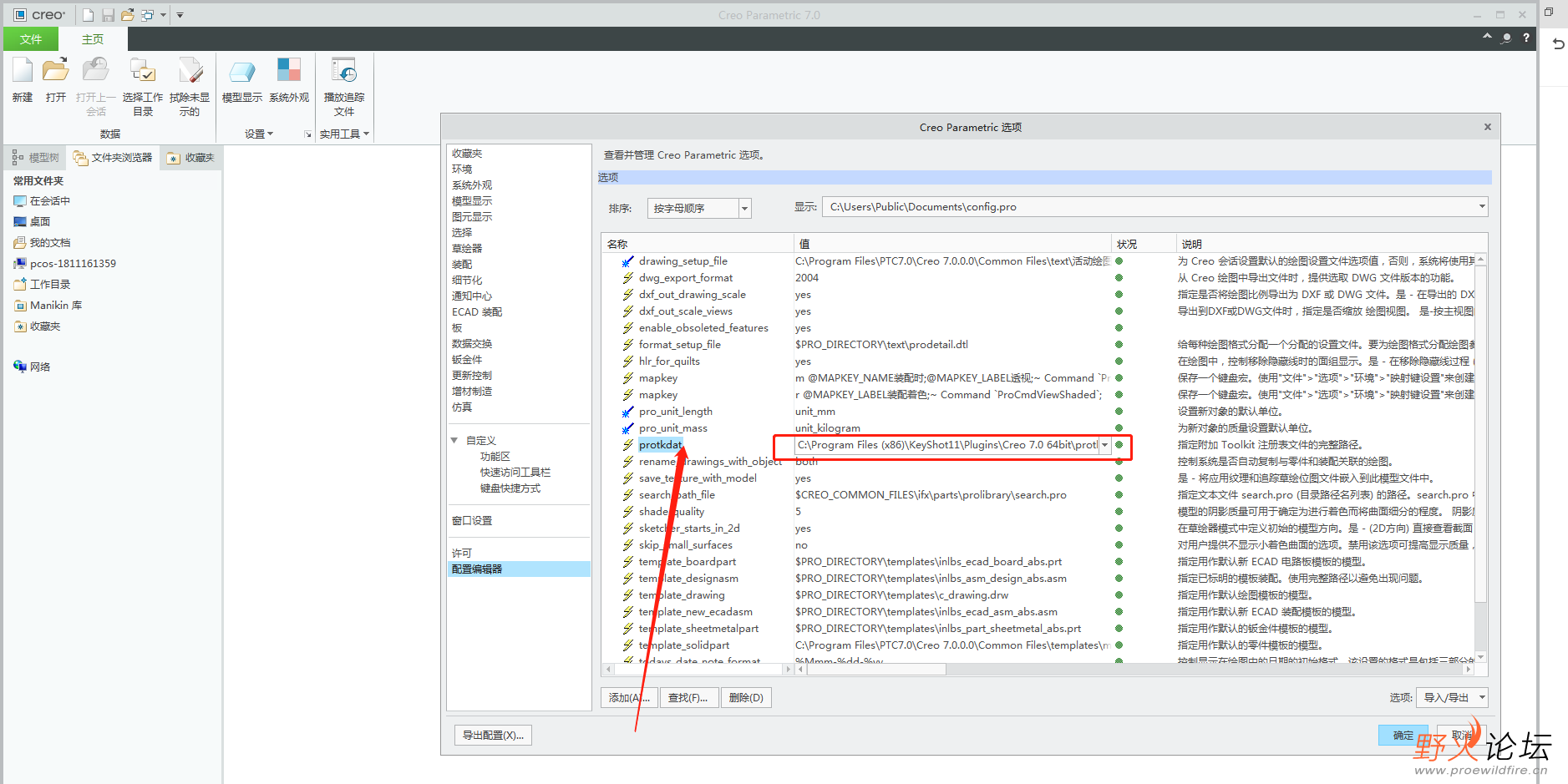1568x784 pixels.
Task: Open 工作目录 in common folders
Action: click(42, 285)
